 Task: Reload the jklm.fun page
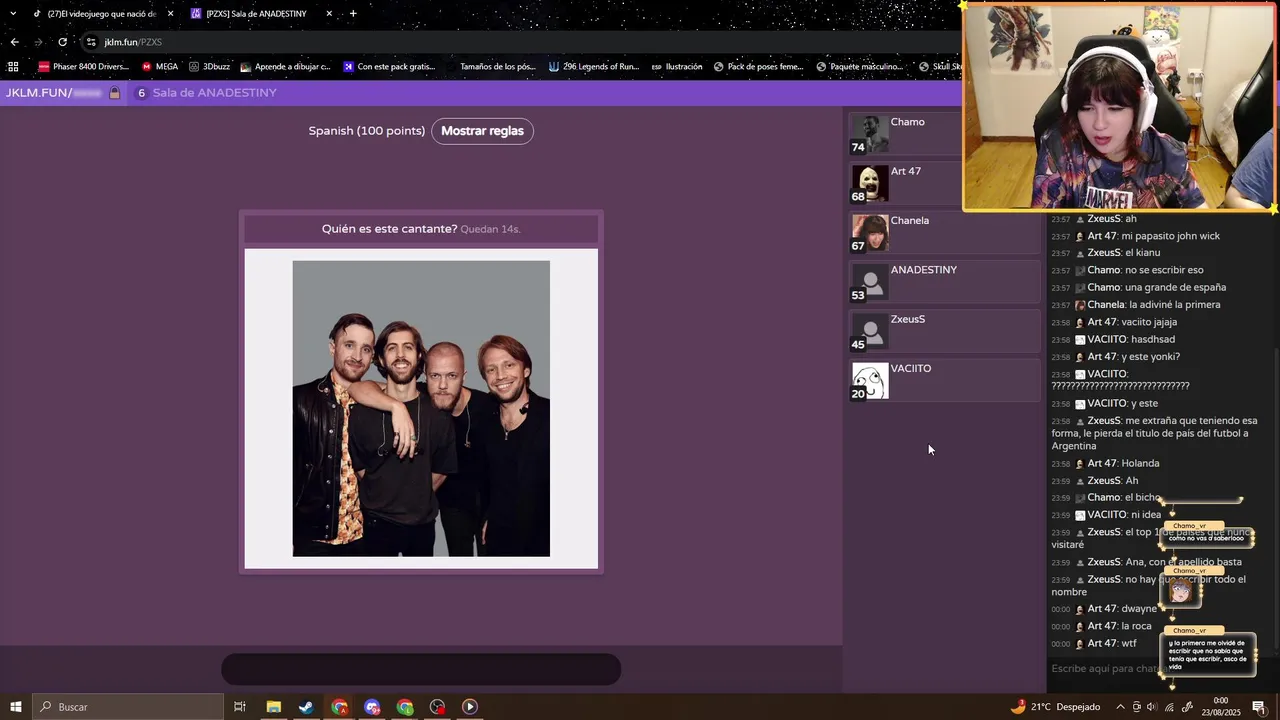[x=62, y=42]
